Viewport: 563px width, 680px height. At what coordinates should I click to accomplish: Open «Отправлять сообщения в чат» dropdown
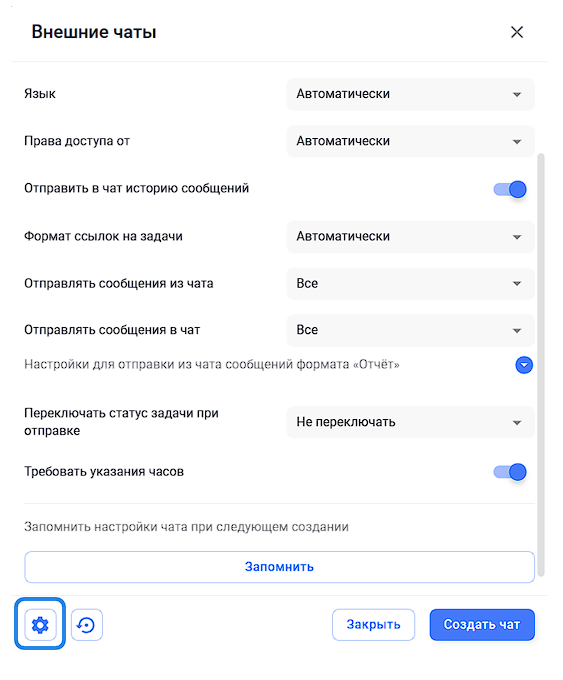[x=410, y=330]
